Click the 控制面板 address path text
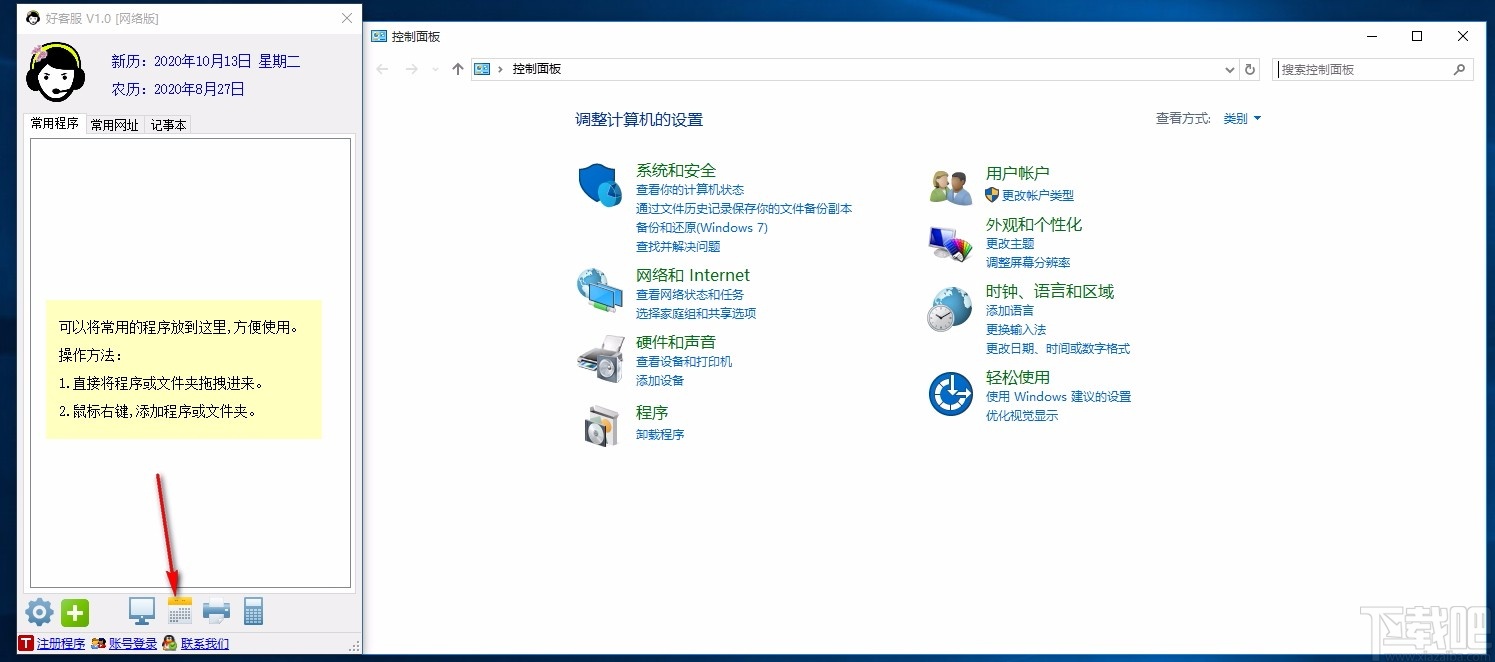 coord(537,69)
